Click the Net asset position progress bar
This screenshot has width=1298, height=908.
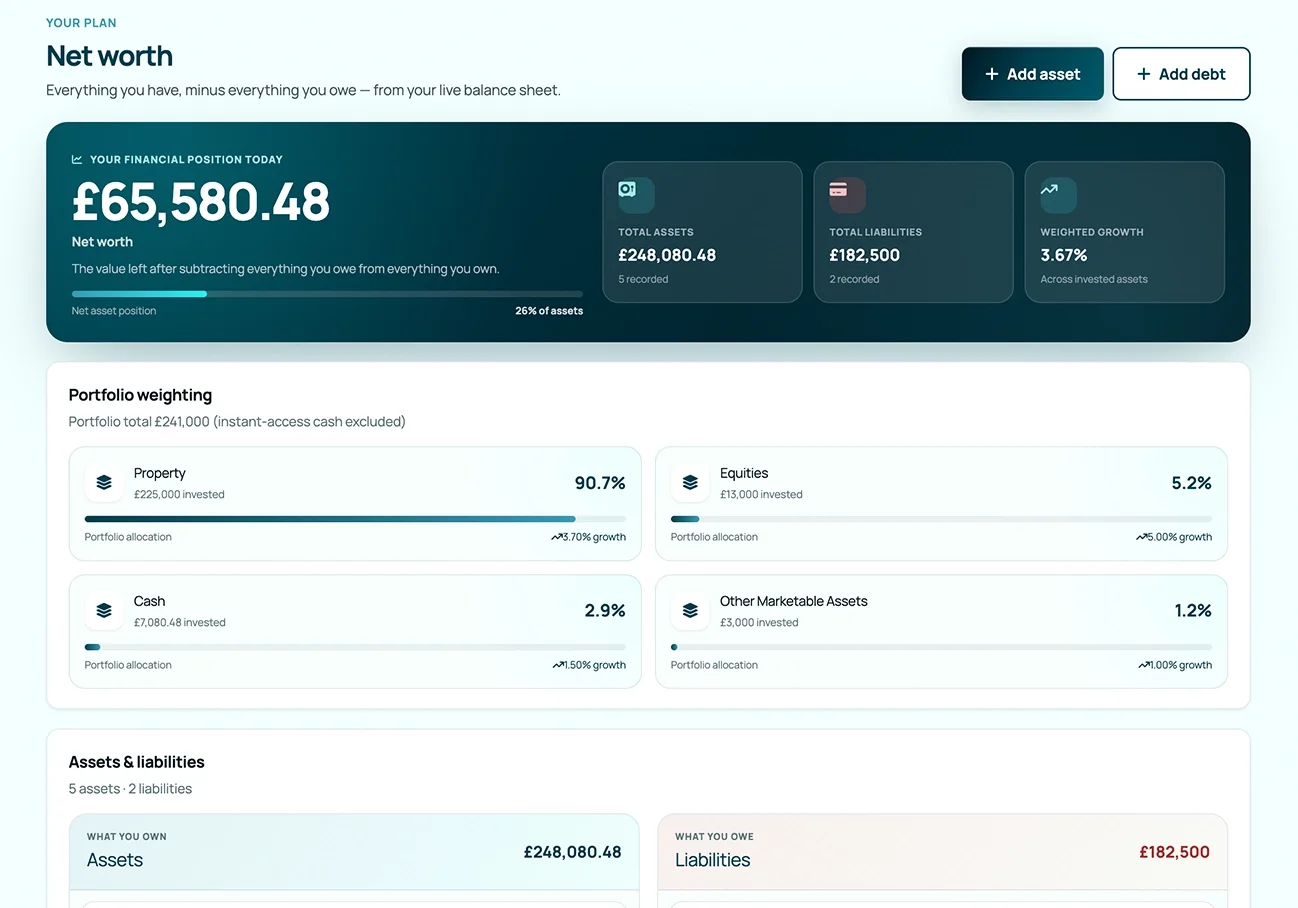327,294
